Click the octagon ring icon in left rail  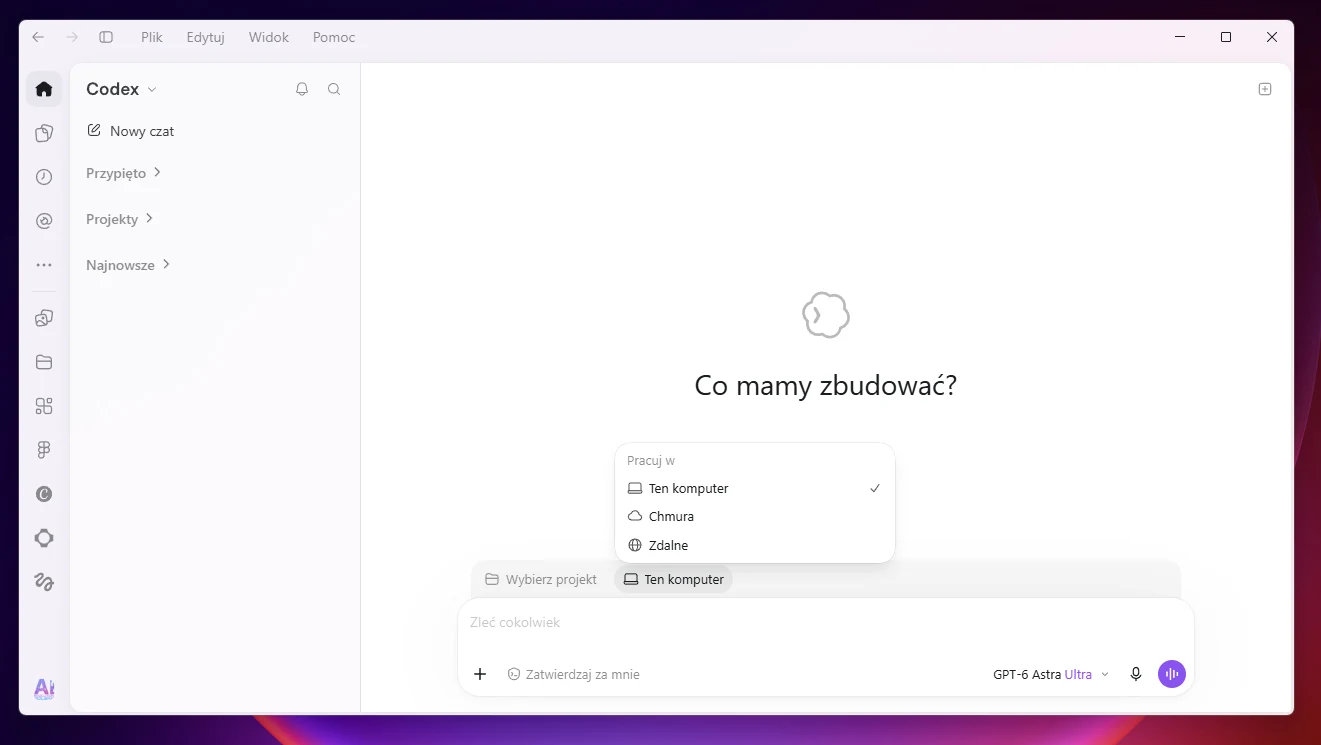click(44, 538)
